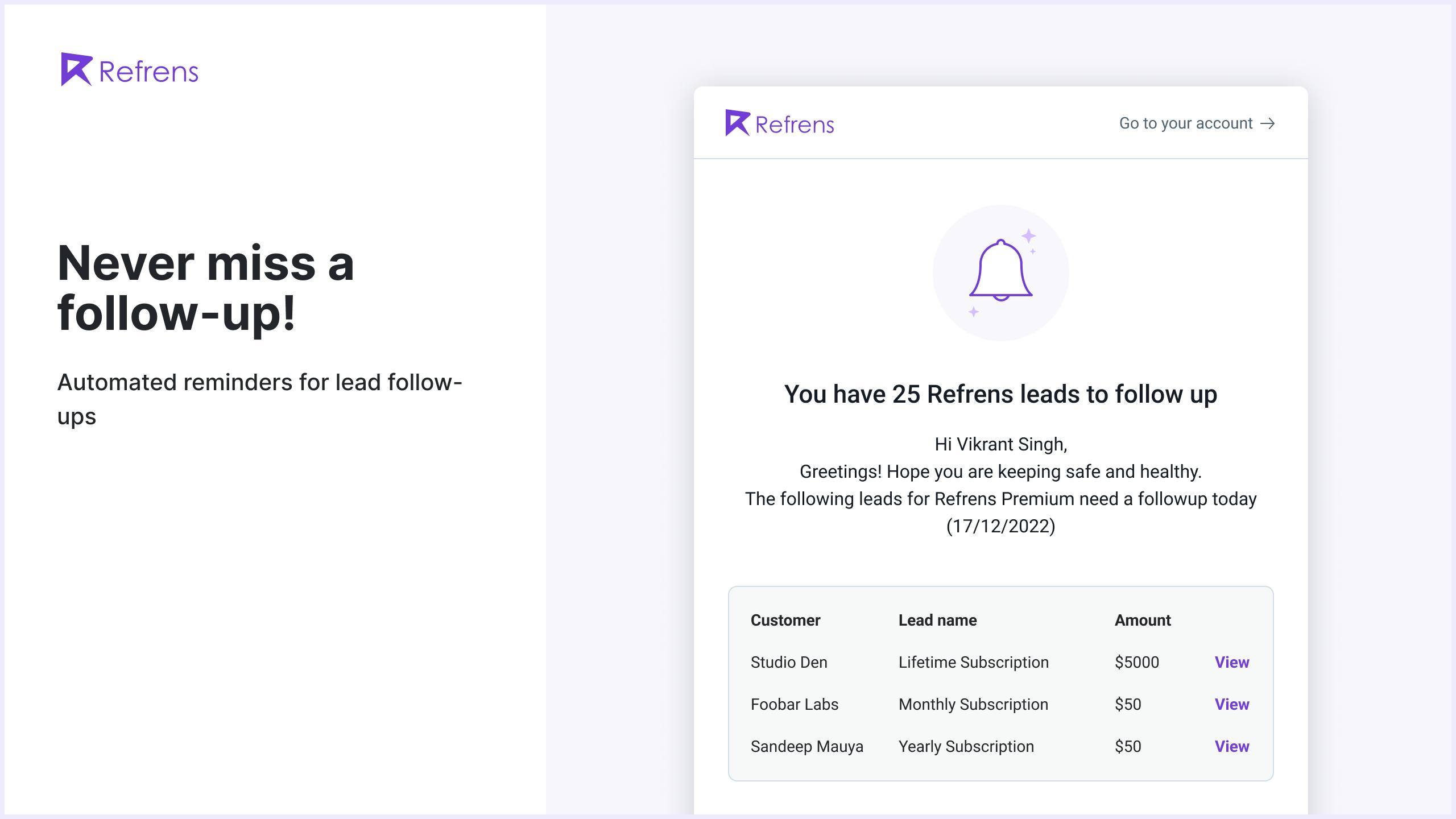Select the Studio Den customer cell
The width and height of the screenshot is (1456, 819).
pos(789,662)
